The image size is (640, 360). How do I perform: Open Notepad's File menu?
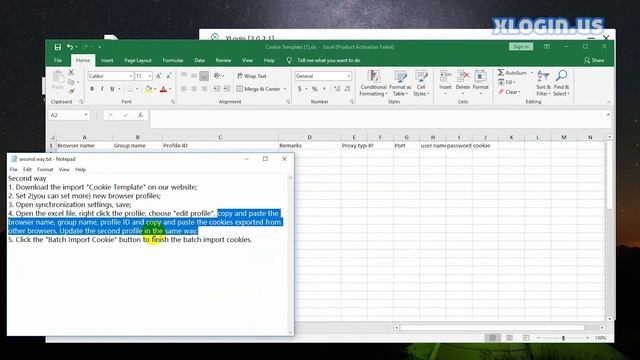(13, 169)
